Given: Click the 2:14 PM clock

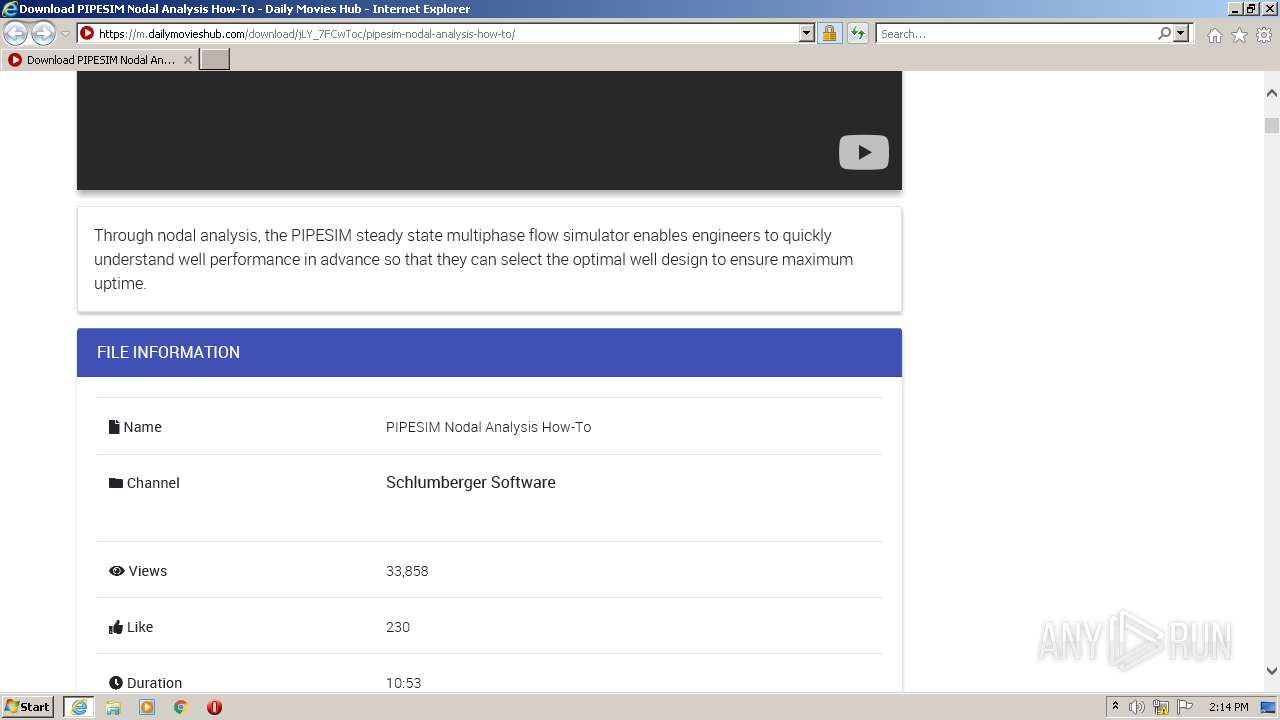Looking at the screenshot, I should (1228, 707).
